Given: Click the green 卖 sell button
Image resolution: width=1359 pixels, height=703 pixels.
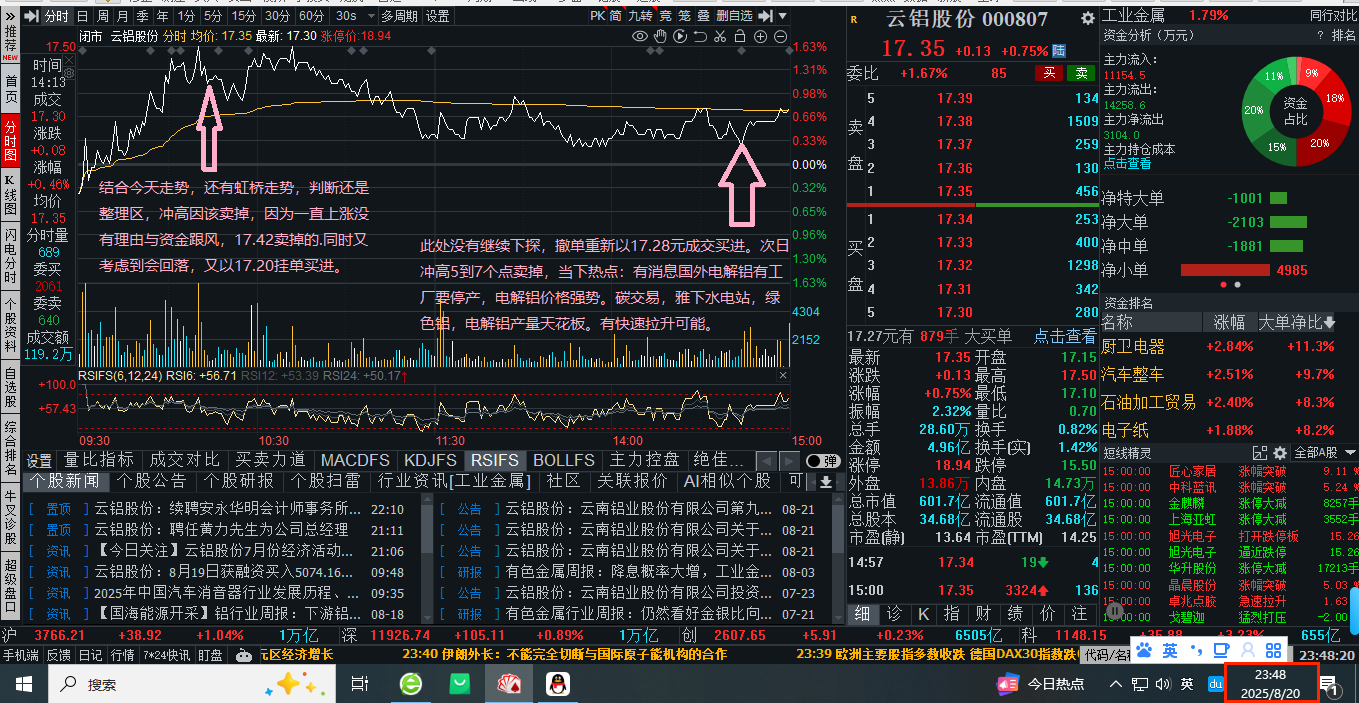Looking at the screenshot, I should 1080,73.
